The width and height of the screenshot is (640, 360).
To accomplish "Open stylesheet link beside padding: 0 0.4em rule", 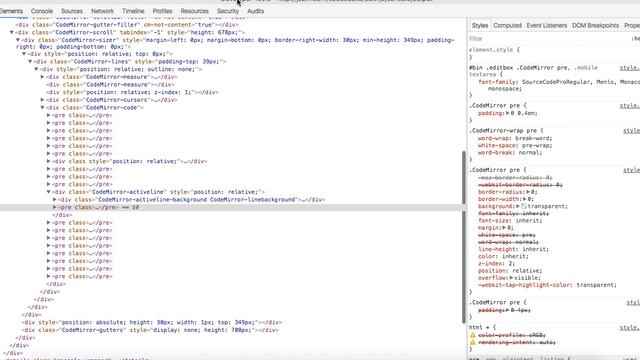I will pyautogui.click(x=630, y=106).
